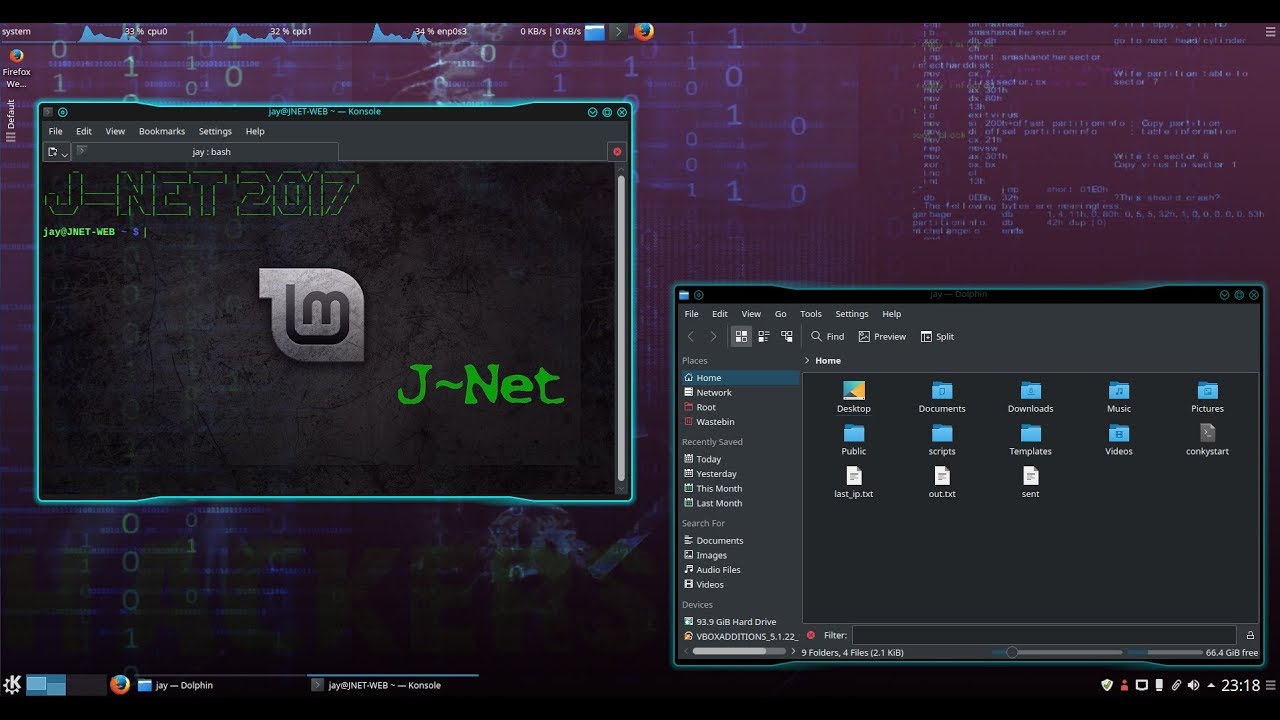Toggle filter lock button in Dolphin
1280x720 pixels.
pyautogui.click(x=1250, y=635)
